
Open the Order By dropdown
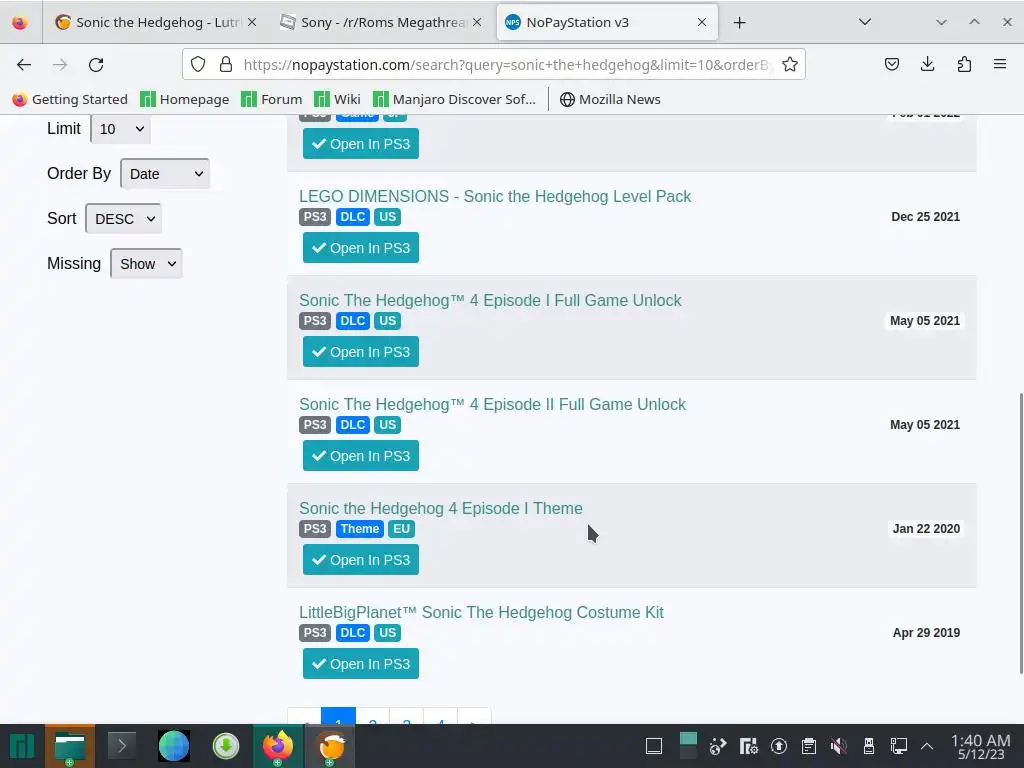(x=165, y=174)
